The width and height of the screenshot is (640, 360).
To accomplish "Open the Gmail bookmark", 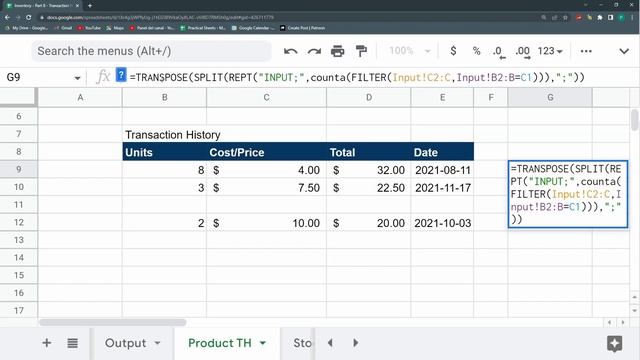I will 63,28.
